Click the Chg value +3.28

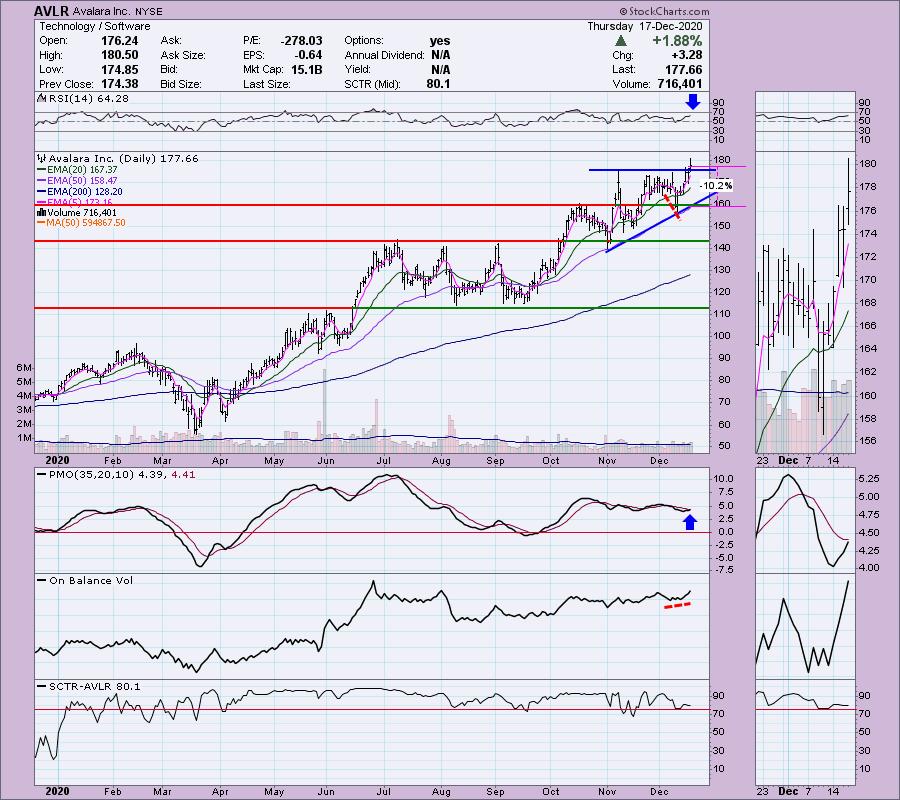pos(686,55)
